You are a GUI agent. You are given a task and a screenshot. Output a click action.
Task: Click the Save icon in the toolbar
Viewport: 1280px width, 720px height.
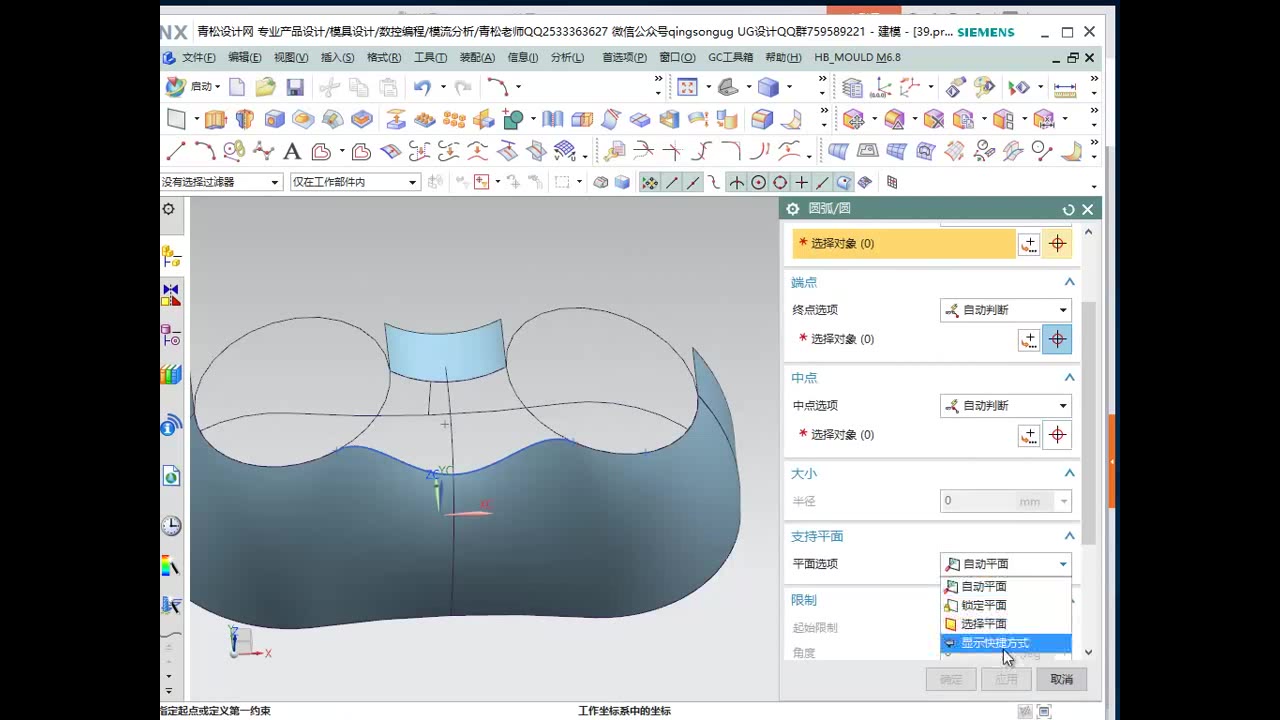[295, 88]
